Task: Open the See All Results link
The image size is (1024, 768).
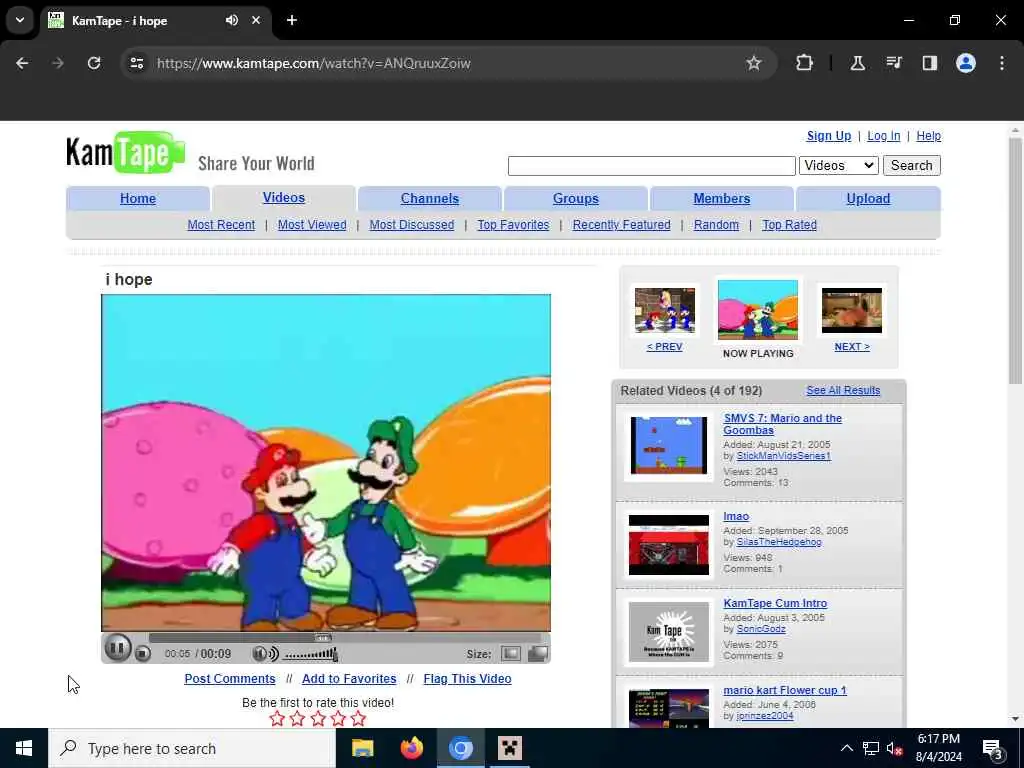Action: [843, 390]
